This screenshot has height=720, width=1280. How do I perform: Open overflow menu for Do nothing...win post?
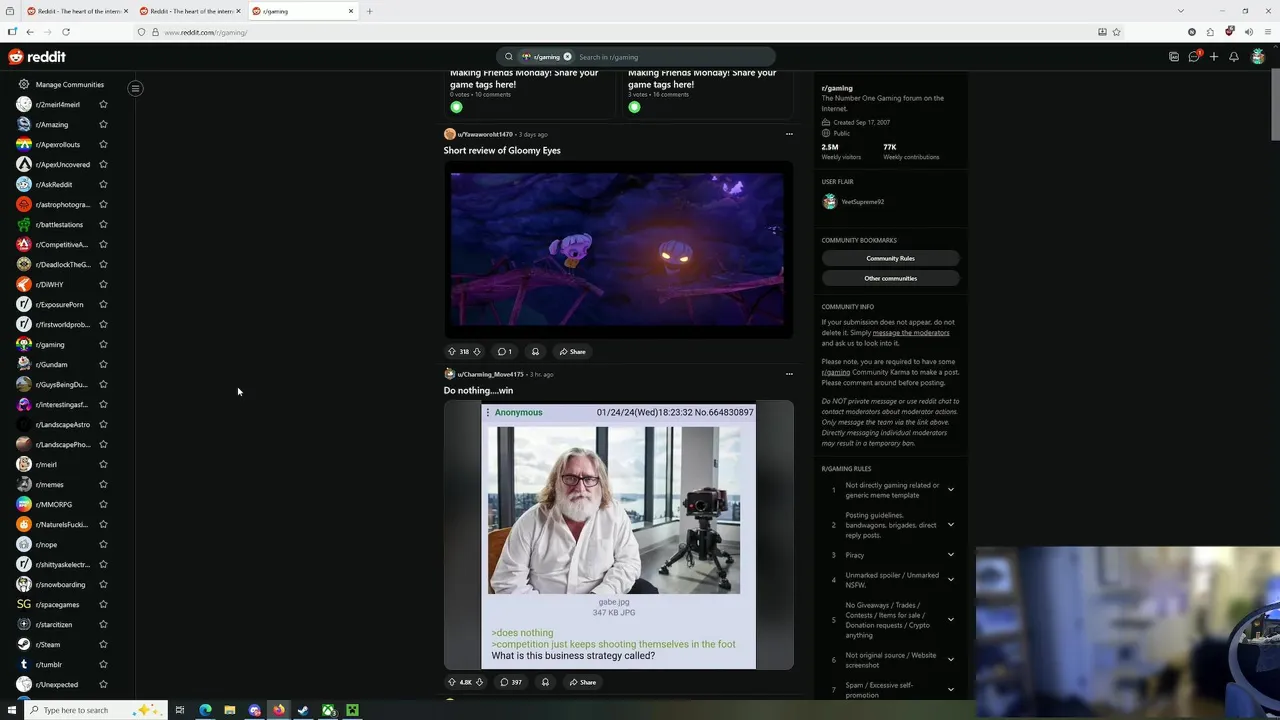tap(789, 374)
